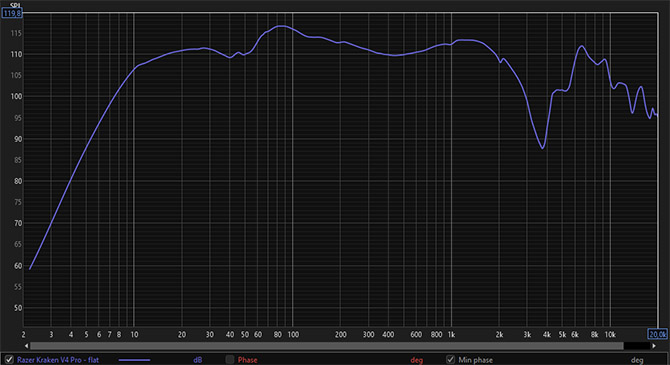This screenshot has height=365, width=670.
Task: Click the right scroll arrow of the horizontal scrollbar
Action: point(654,346)
